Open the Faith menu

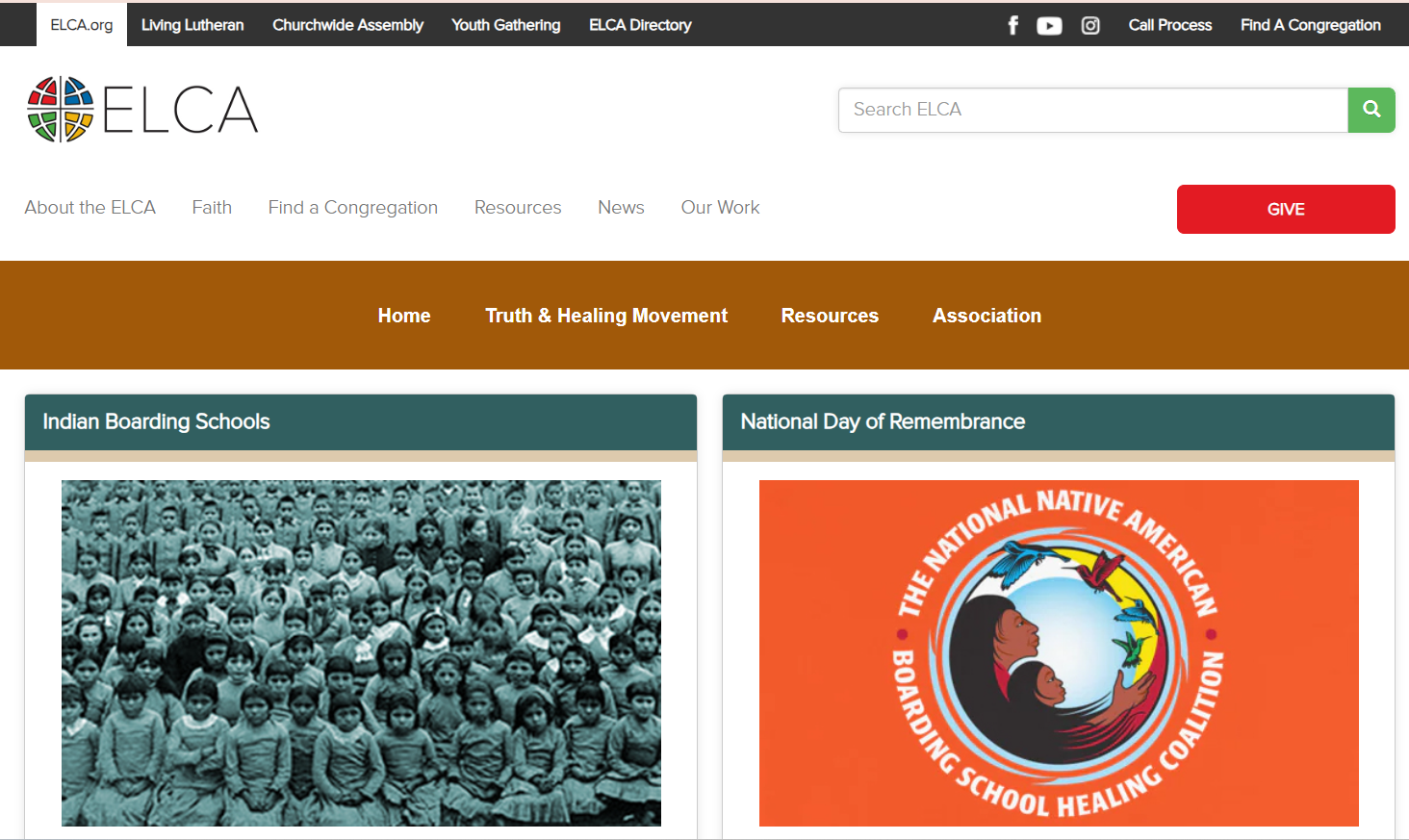click(212, 208)
